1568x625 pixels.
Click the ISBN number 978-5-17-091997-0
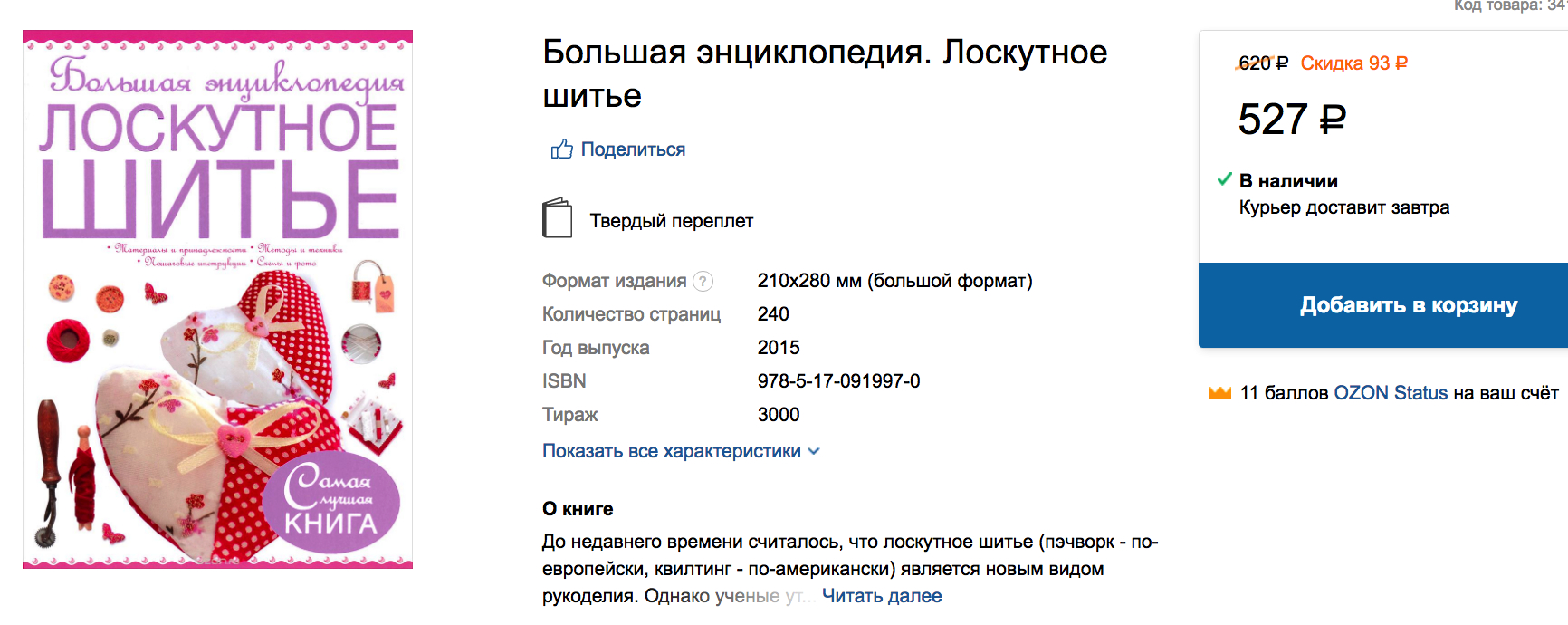click(x=838, y=381)
